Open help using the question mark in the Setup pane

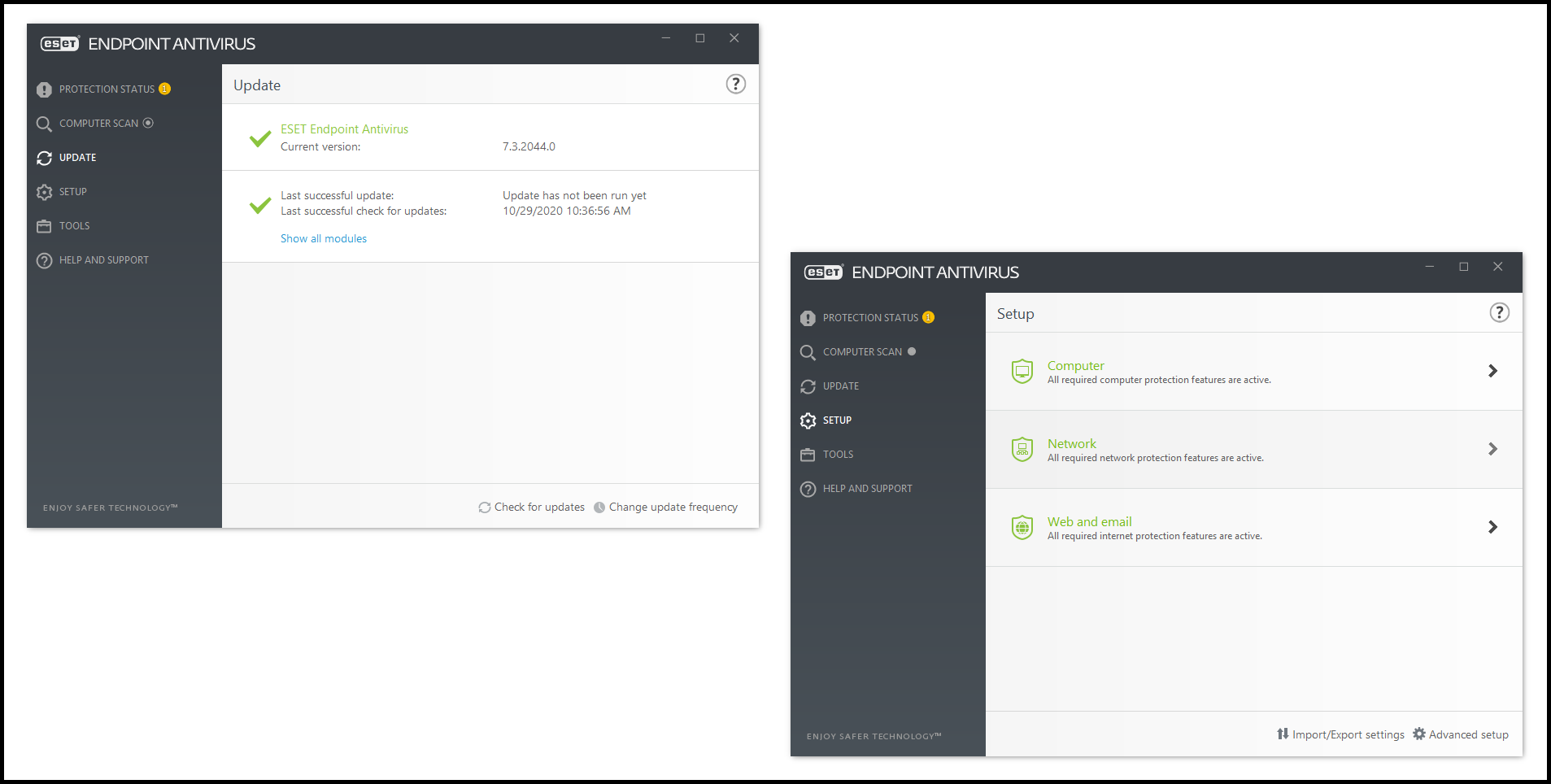pos(1499,312)
